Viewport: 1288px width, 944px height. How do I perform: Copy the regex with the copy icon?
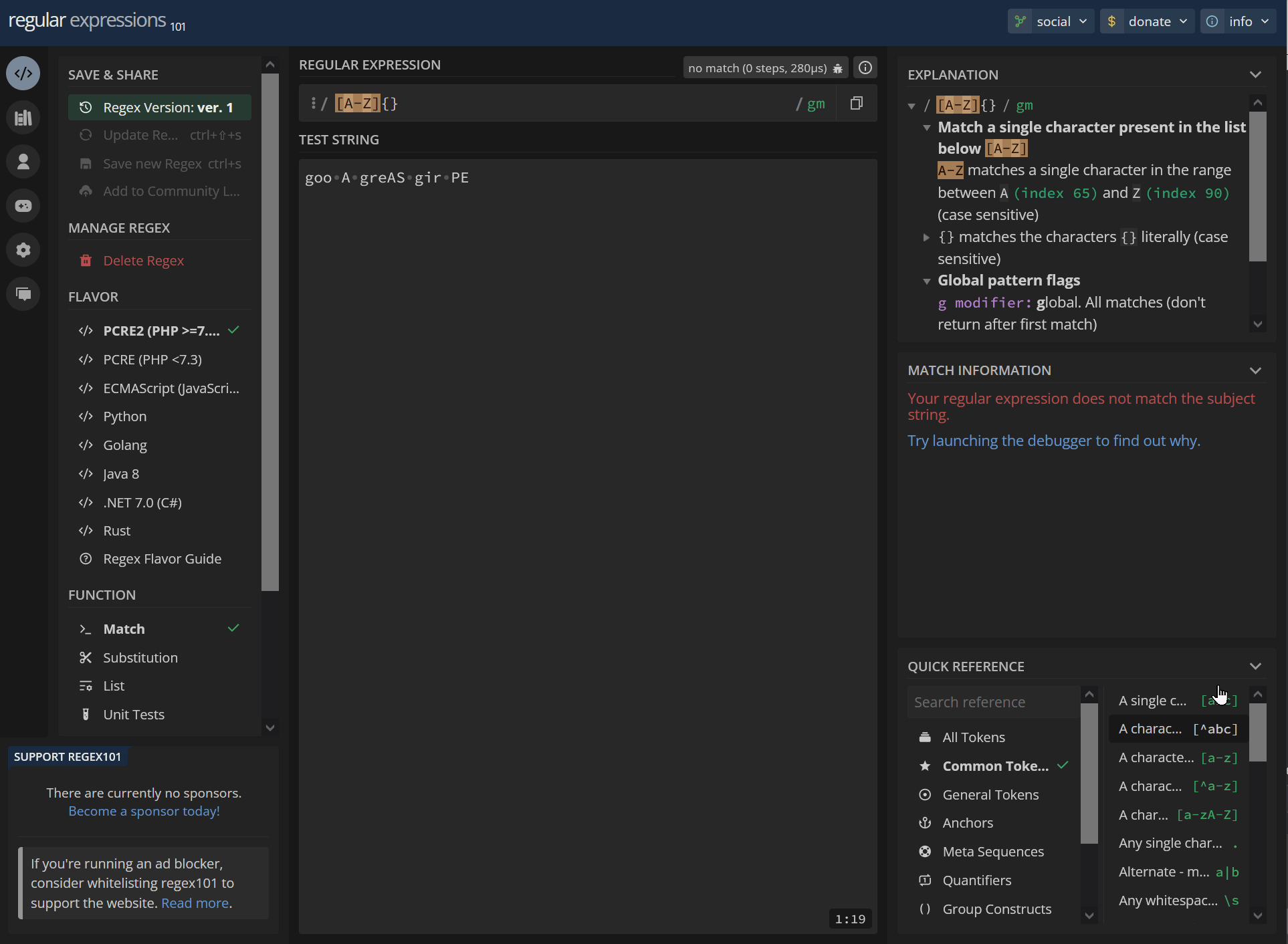[x=857, y=103]
